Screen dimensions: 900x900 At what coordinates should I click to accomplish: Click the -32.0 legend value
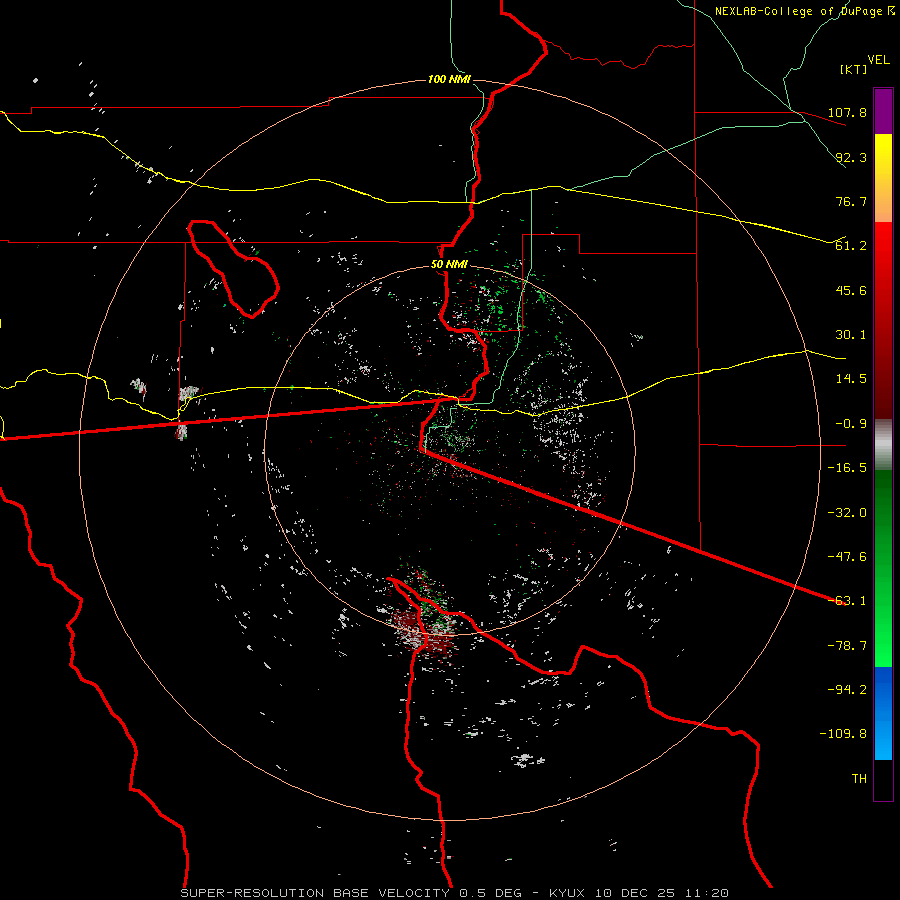pyautogui.click(x=847, y=513)
